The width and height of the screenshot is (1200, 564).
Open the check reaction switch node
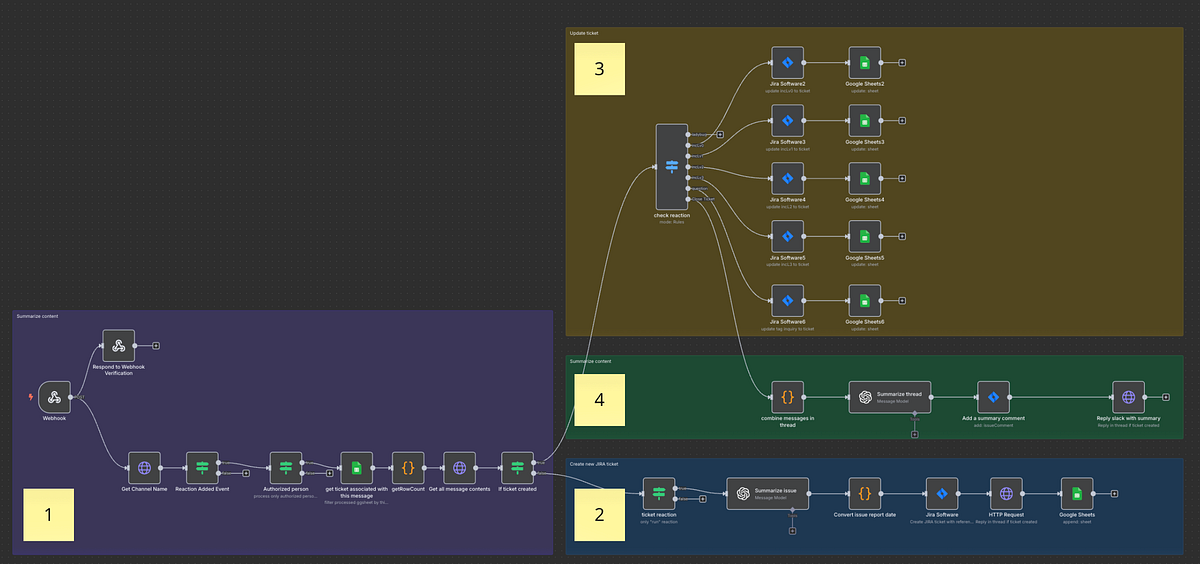[671, 166]
